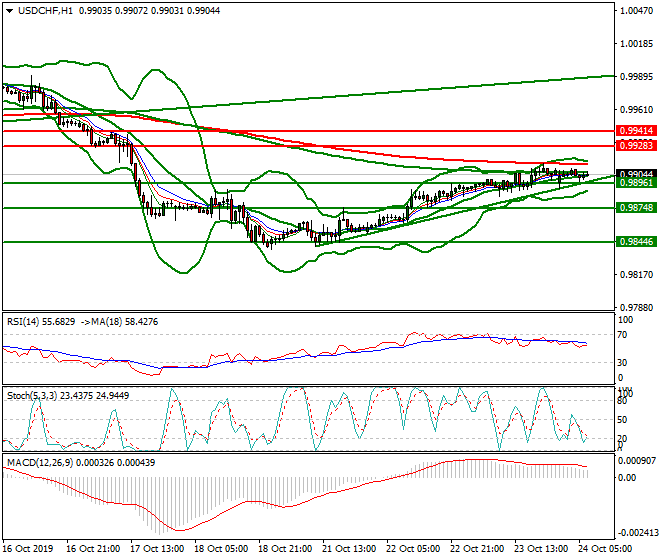Select the green 0.98748 support level label
Image resolution: width=660 pixels, height=560 pixels.
(636, 208)
